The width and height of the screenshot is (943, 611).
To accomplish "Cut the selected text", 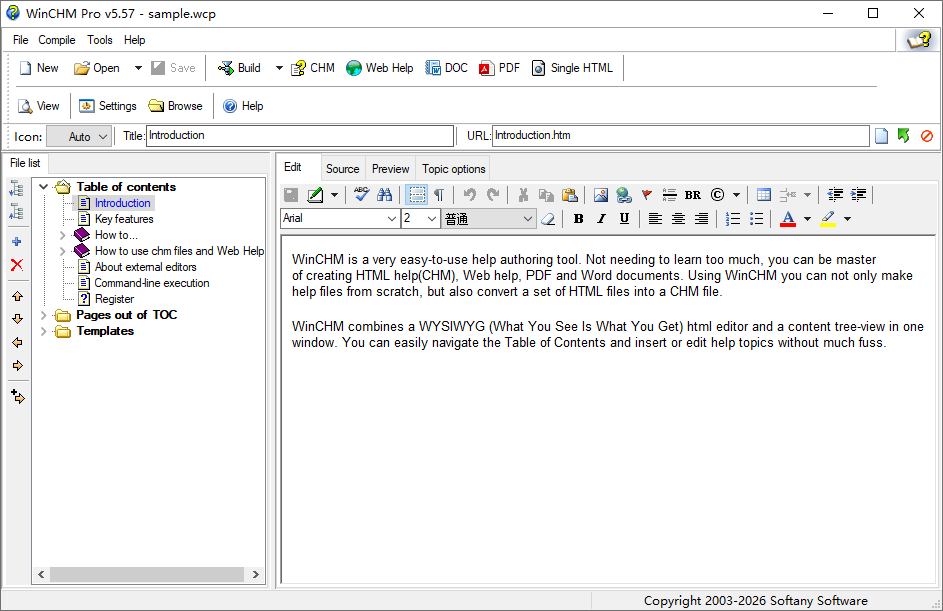I will (x=523, y=194).
